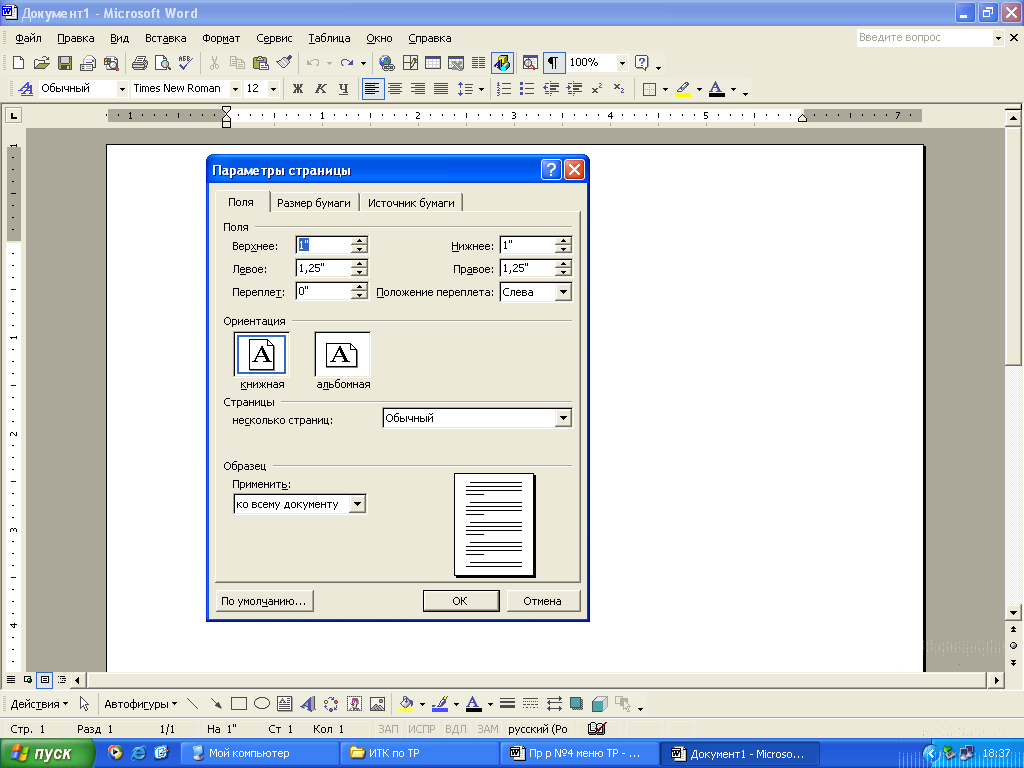
Task: Cut selection with scissors icon
Action: pos(214,63)
